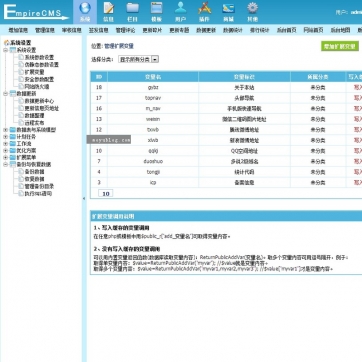Image resolution: width=362 pixels, height=362 pixels.
Task: Collapse the 备份与恢复数据 tree node
Action: 5,164
